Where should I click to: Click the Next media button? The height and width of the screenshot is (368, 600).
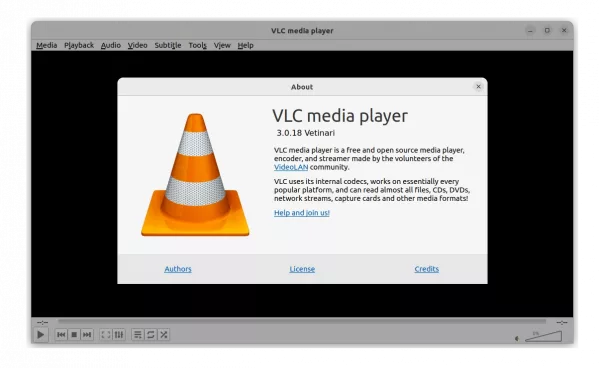pyautogui.click(x=87, y=335)
